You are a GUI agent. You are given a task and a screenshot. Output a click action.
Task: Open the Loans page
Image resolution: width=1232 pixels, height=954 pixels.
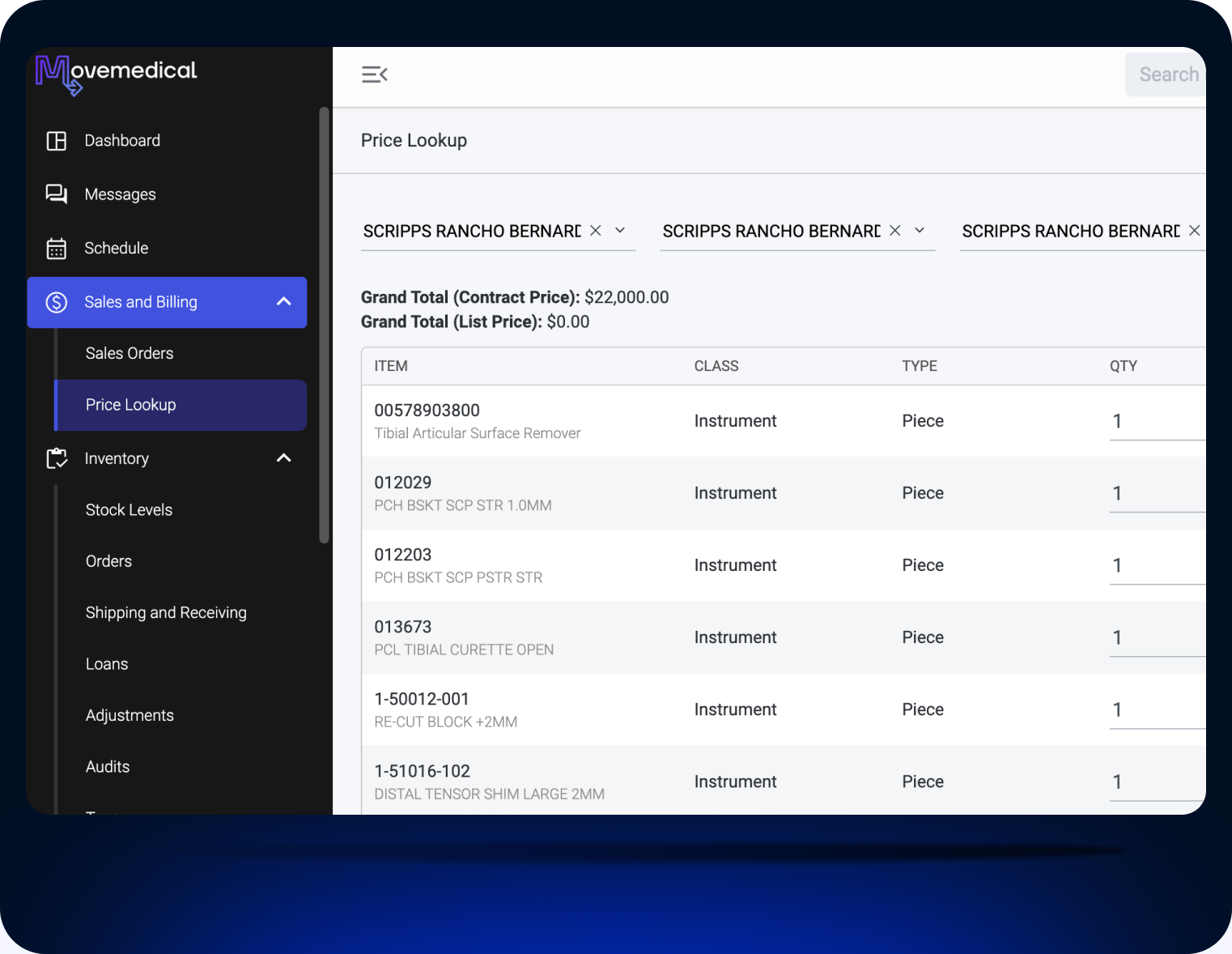[106, 663]
